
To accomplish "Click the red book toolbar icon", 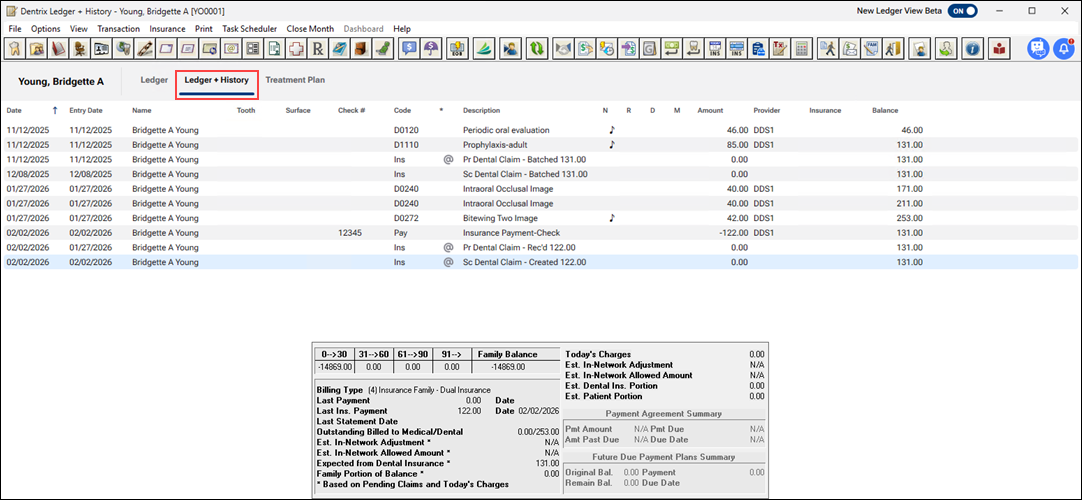I will [58, 48].
